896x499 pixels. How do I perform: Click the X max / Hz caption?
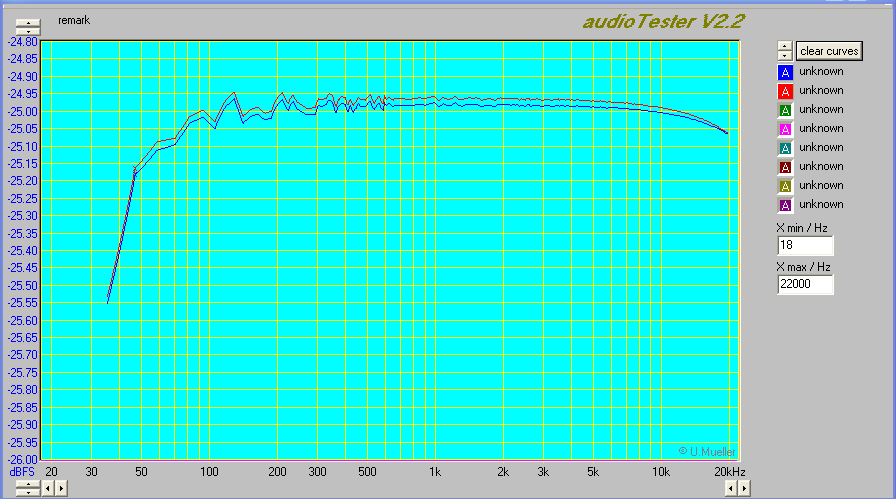[803, 267]
